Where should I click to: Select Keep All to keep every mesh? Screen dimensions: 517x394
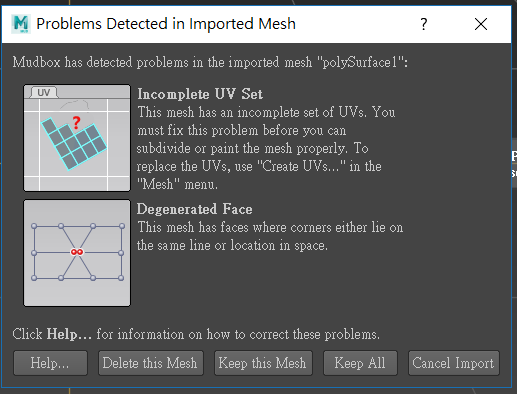point(360,363)
